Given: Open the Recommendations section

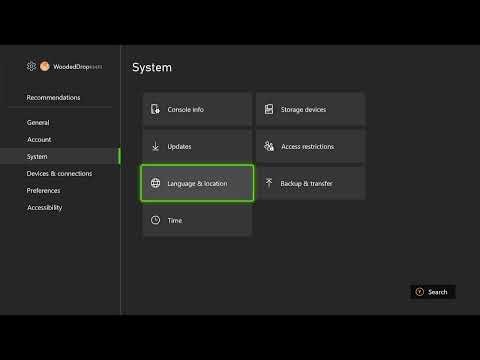Looking at the screenshot, I should coord(53,97).
